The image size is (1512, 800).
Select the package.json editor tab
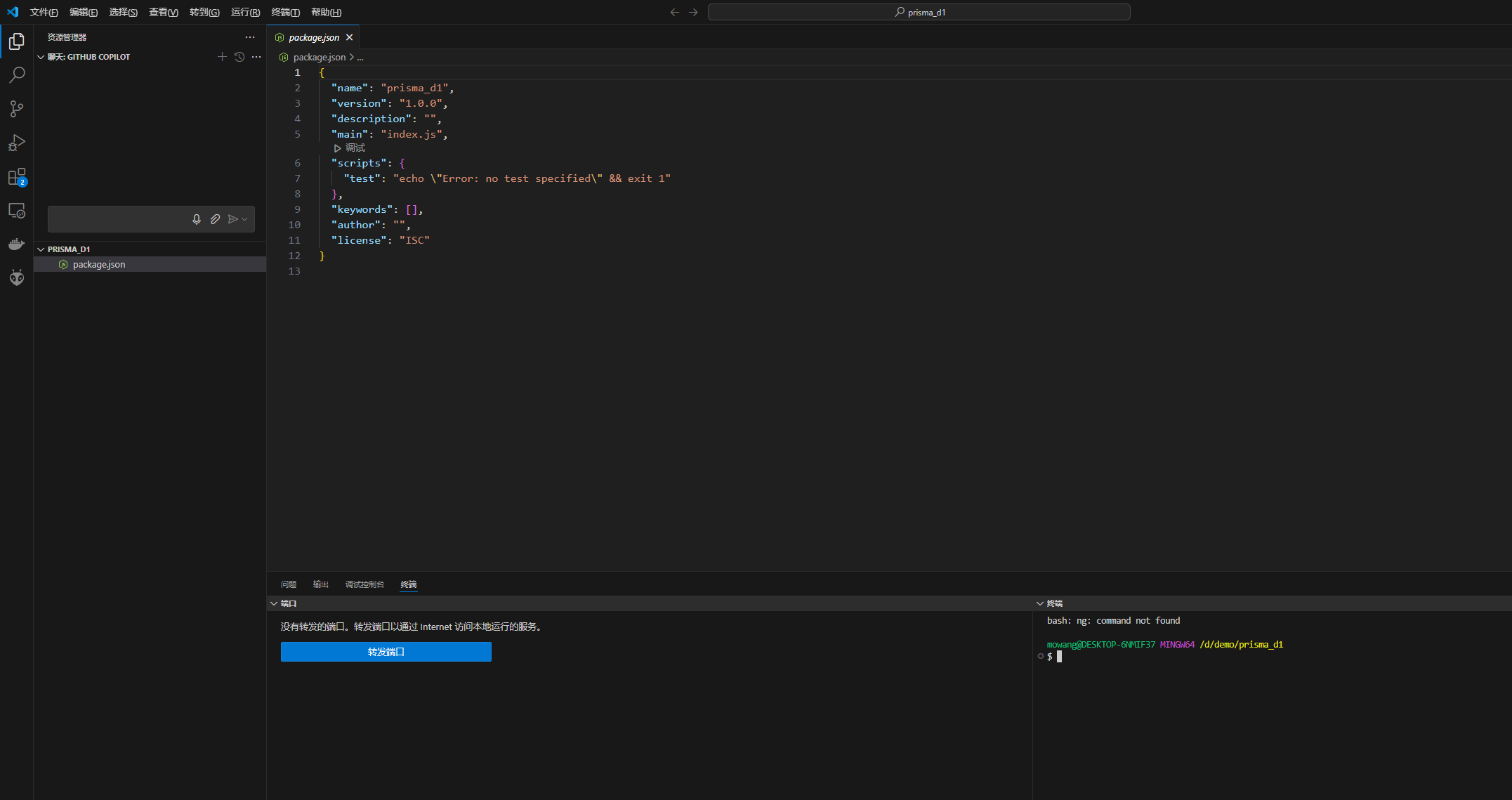click(x=313, y=37)
